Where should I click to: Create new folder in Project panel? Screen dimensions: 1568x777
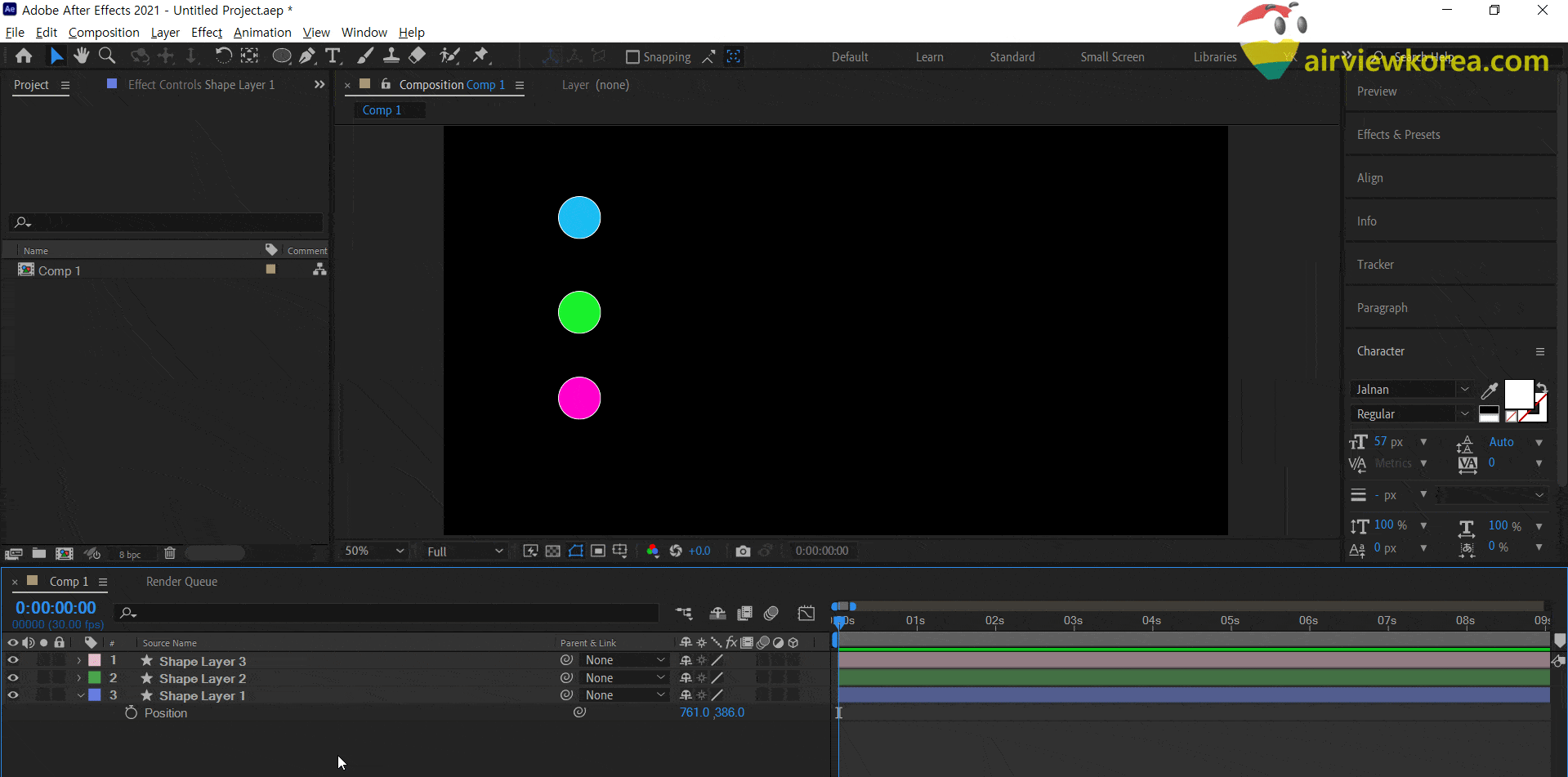coord(38,553)
